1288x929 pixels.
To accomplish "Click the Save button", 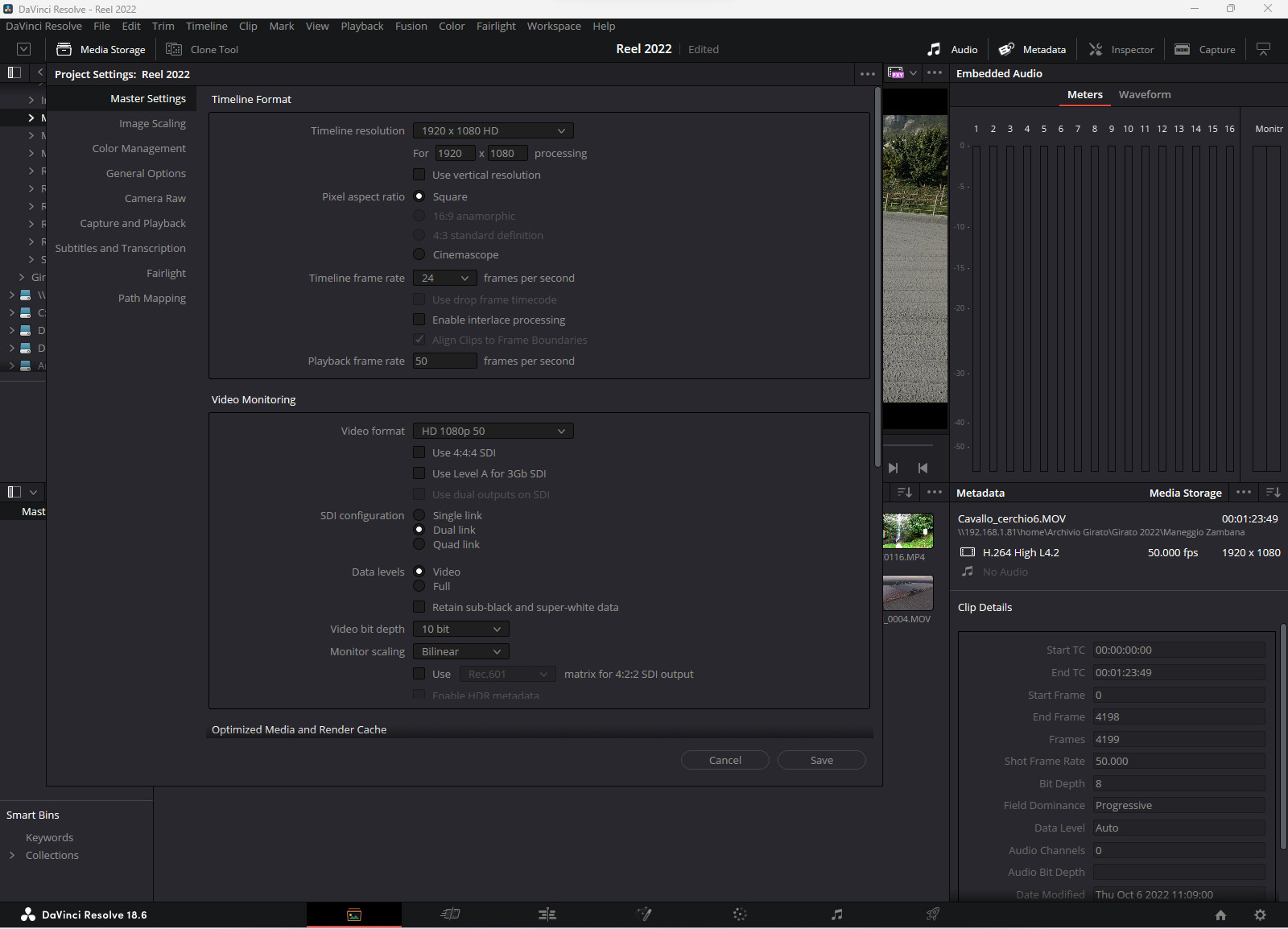I will click(822, 760).
